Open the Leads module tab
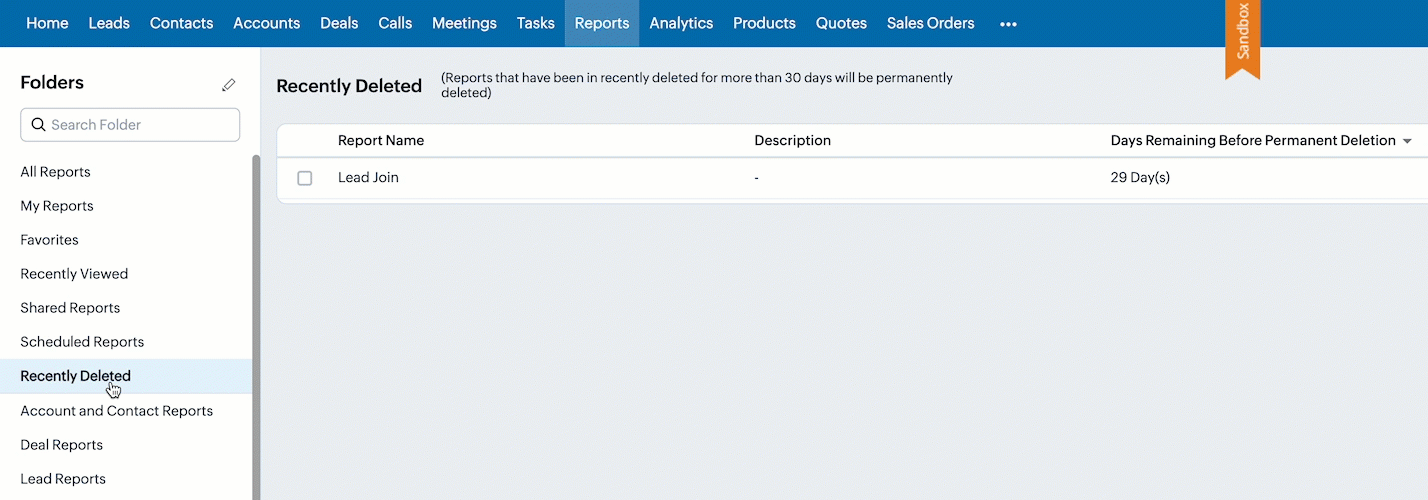 [109, 23]
